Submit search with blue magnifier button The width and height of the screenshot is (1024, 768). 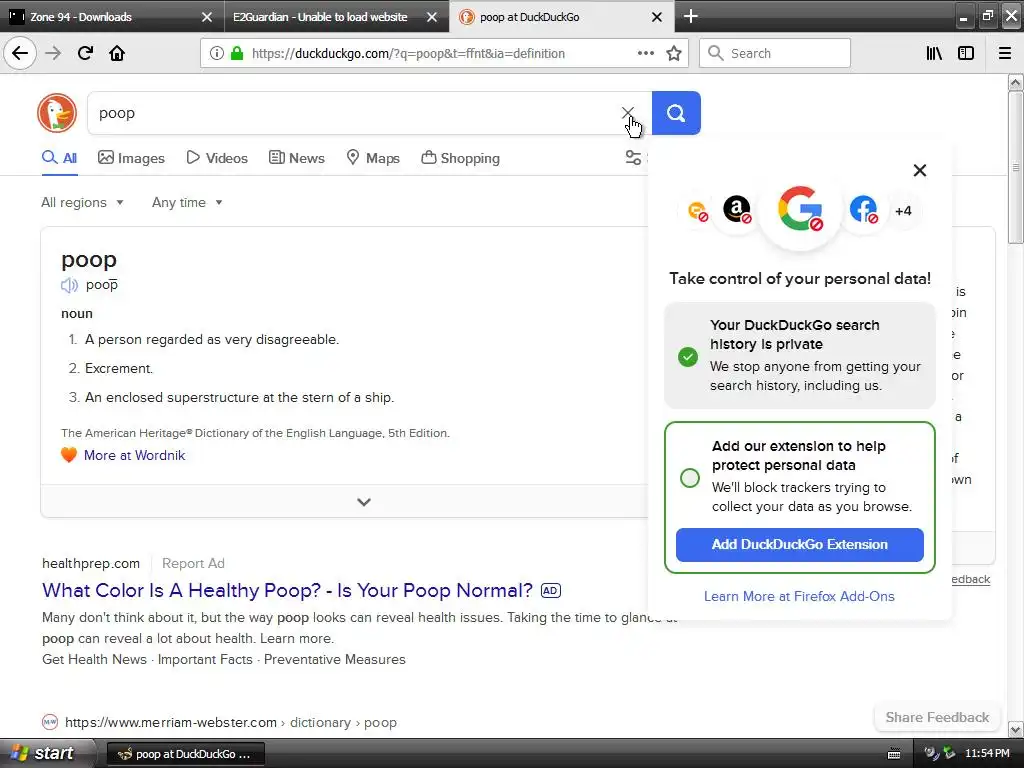pos(676,113)
